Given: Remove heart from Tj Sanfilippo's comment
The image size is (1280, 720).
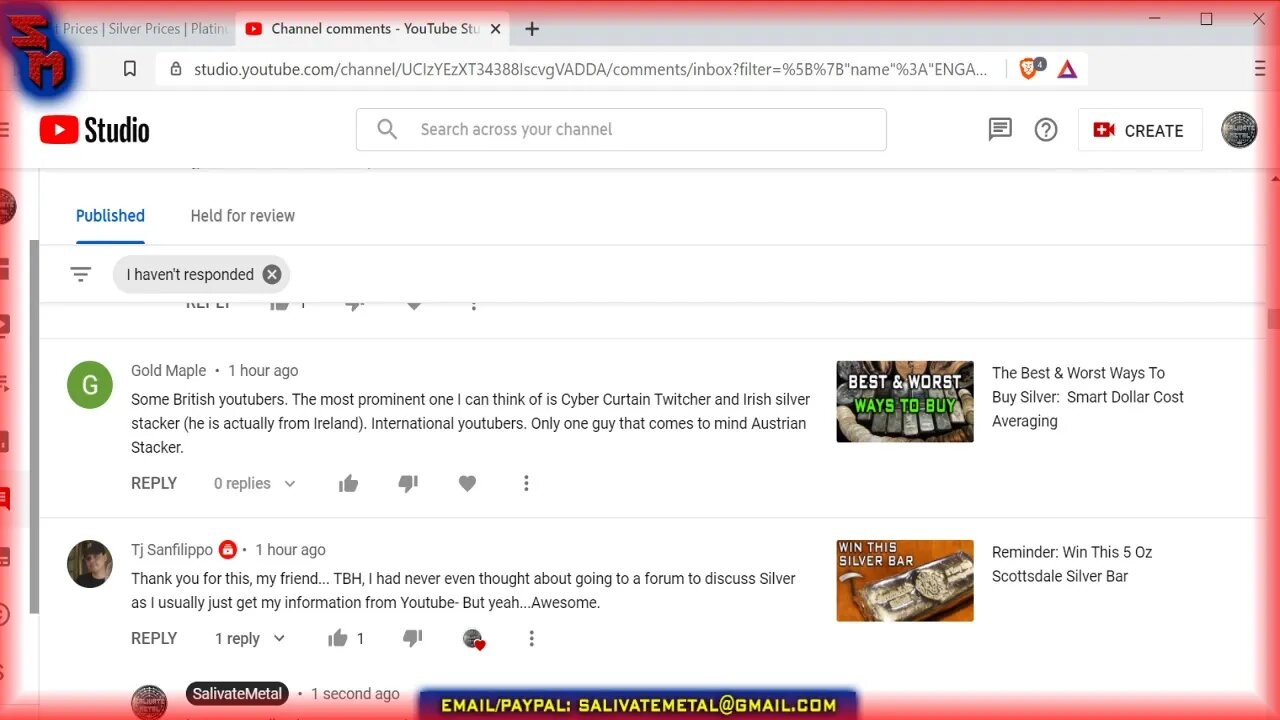Looking at the screenshot, I should pyautogui.click(x=474, y=639).
